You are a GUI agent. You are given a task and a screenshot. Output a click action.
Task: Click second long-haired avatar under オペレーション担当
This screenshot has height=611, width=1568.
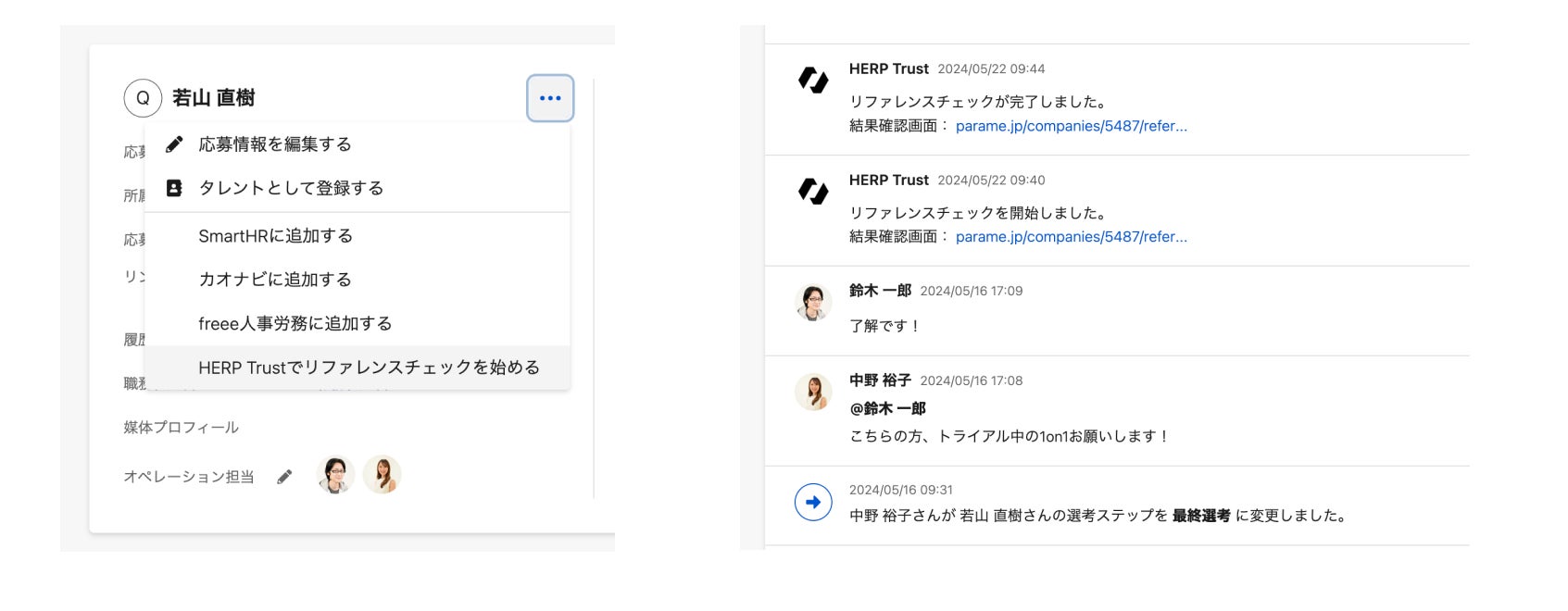pos(382,475)
